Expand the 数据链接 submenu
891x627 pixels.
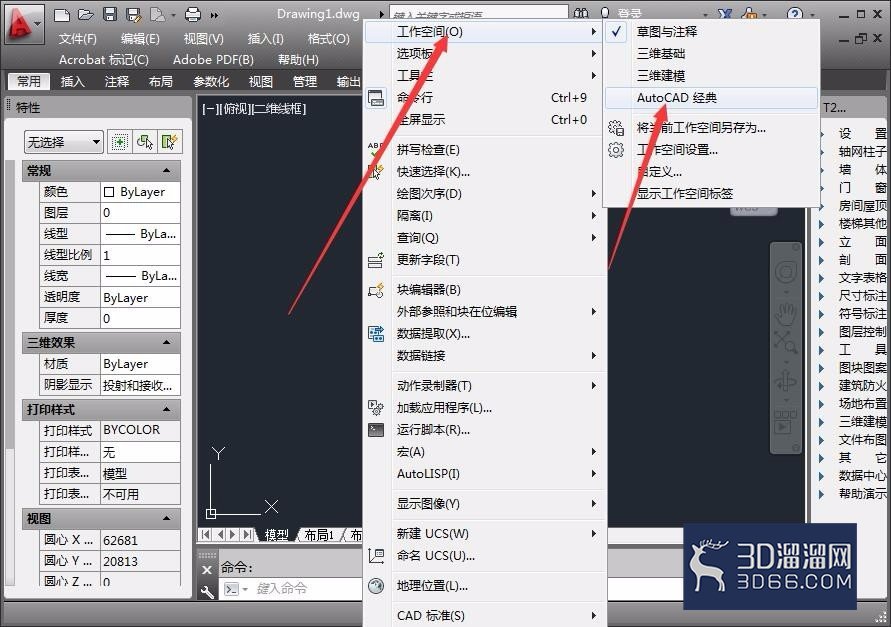(485, 356)
